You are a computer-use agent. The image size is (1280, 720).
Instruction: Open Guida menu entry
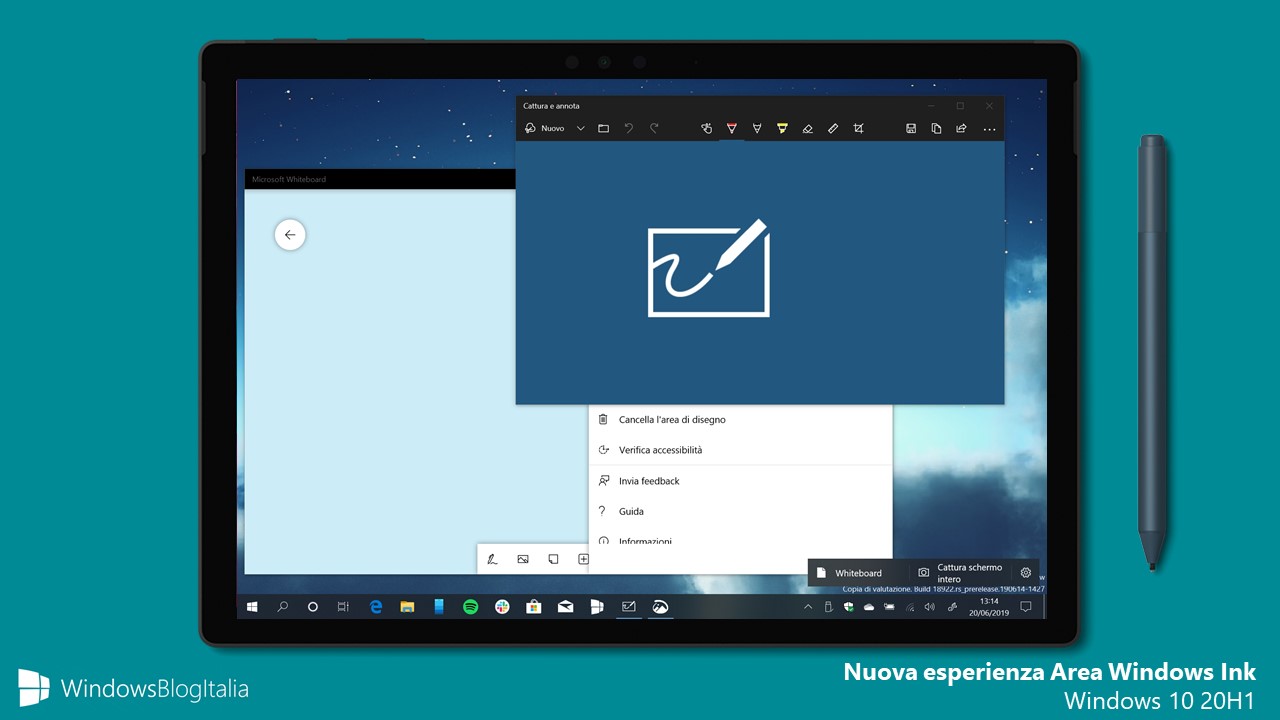tap(740, 511)
